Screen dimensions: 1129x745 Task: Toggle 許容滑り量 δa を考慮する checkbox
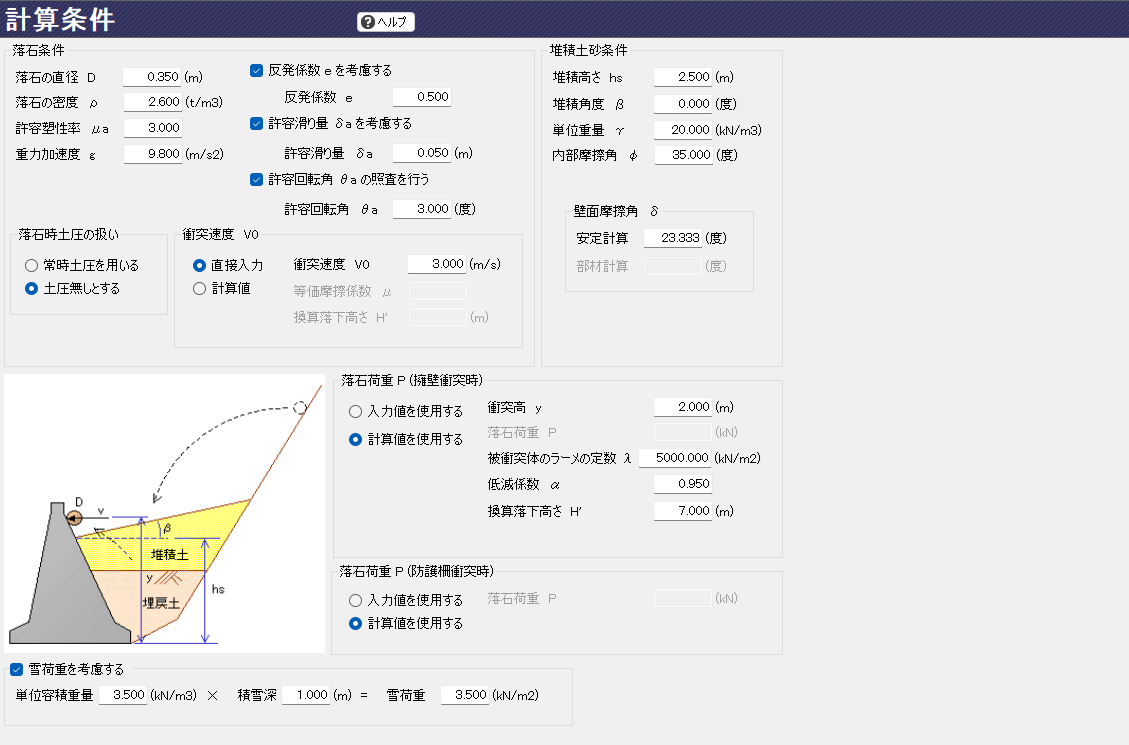click(256, 124)
